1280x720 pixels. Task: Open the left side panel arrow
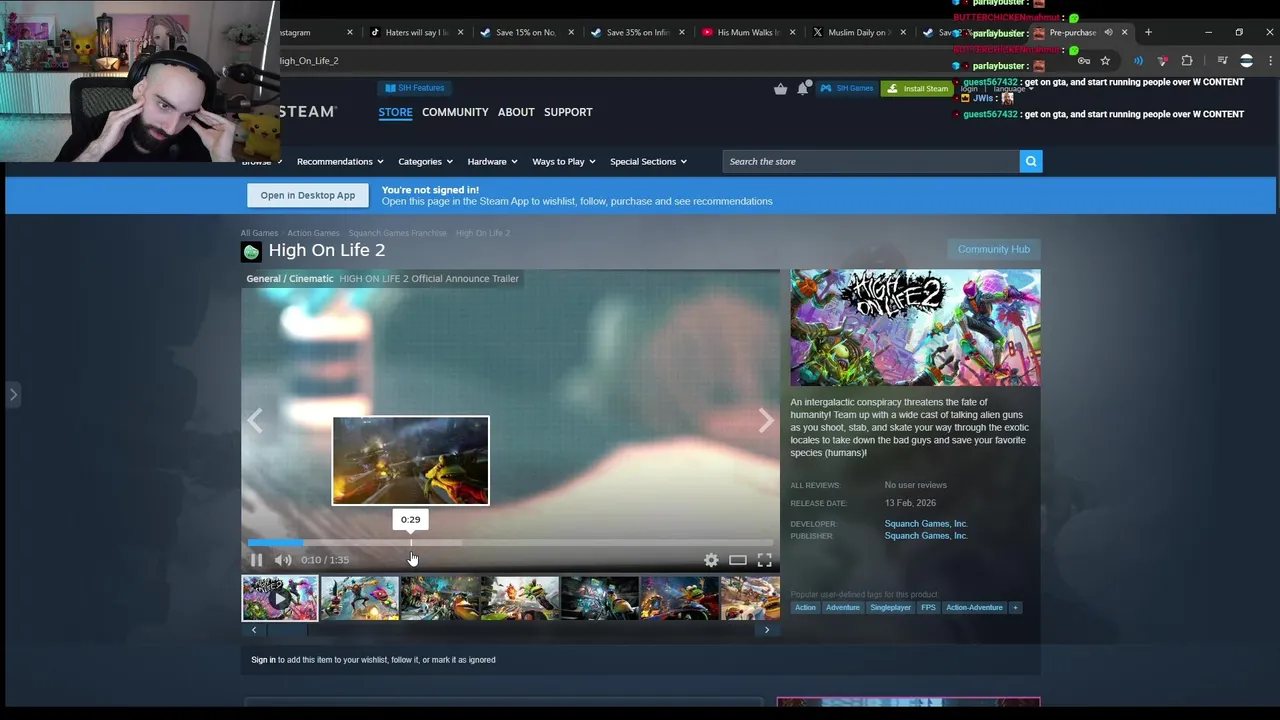[x=13, y=394]
